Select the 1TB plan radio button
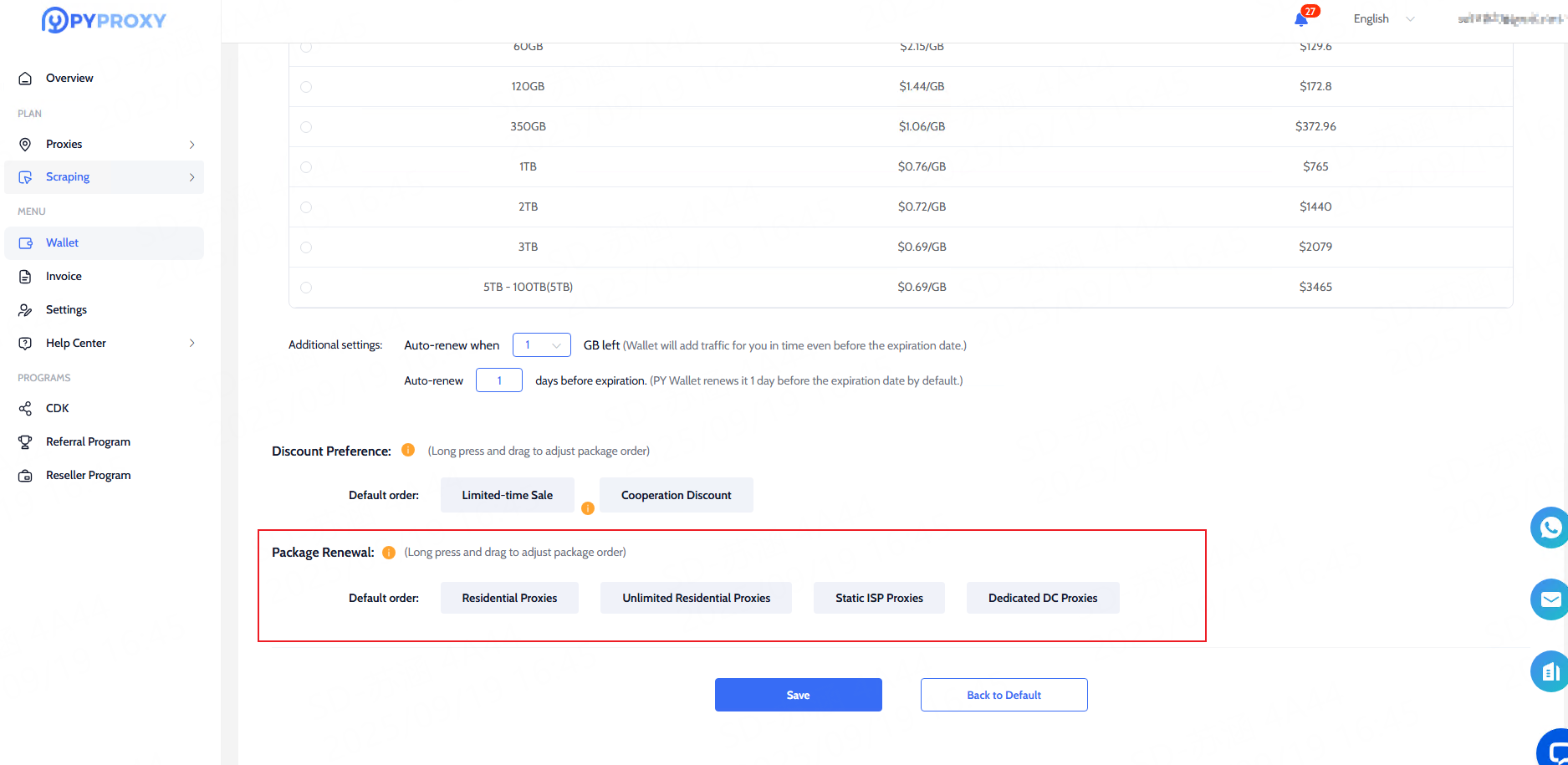The image size is (1568, 765). click(306, 167)
